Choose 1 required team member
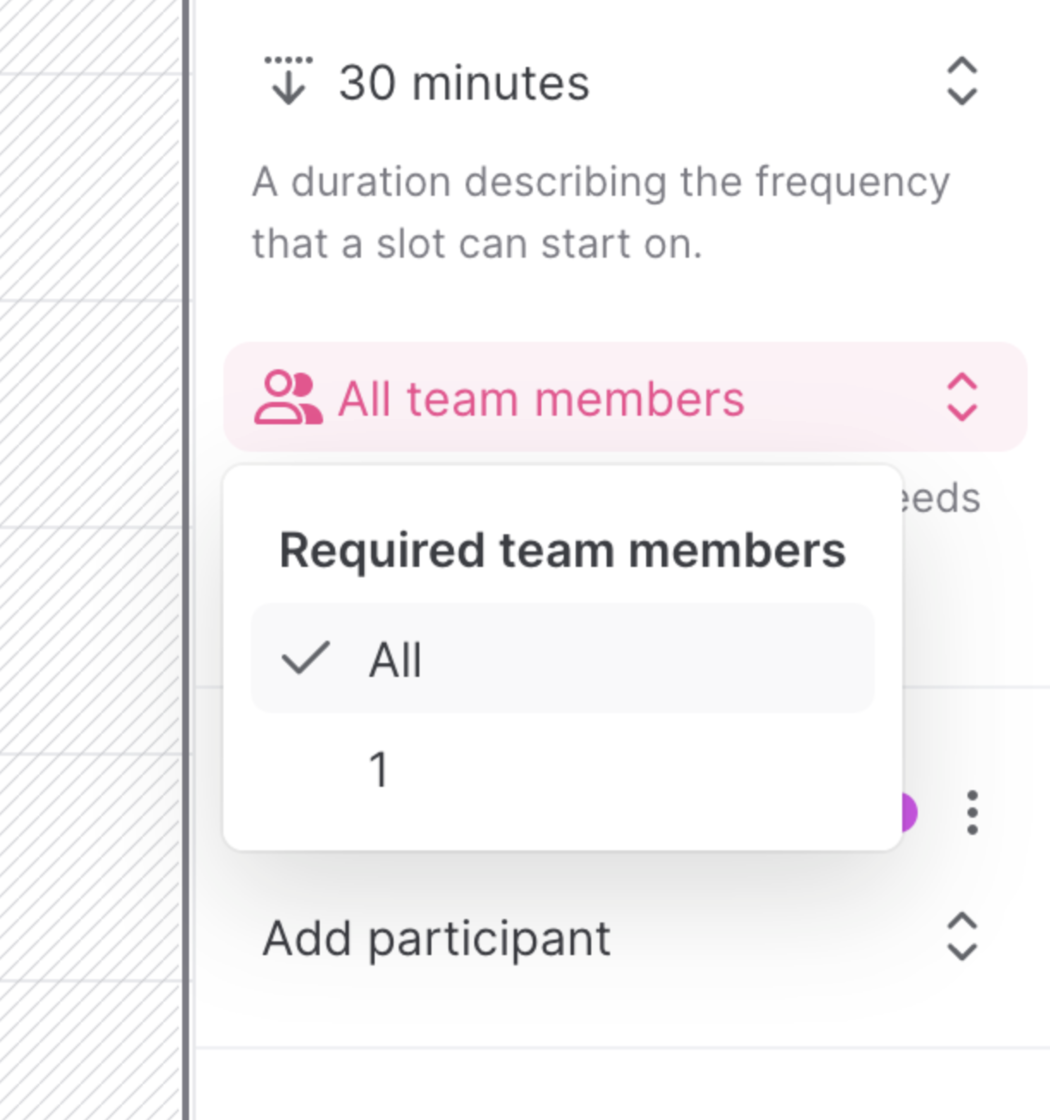This screenshot has height=1120, width=1050. (562, 769)
